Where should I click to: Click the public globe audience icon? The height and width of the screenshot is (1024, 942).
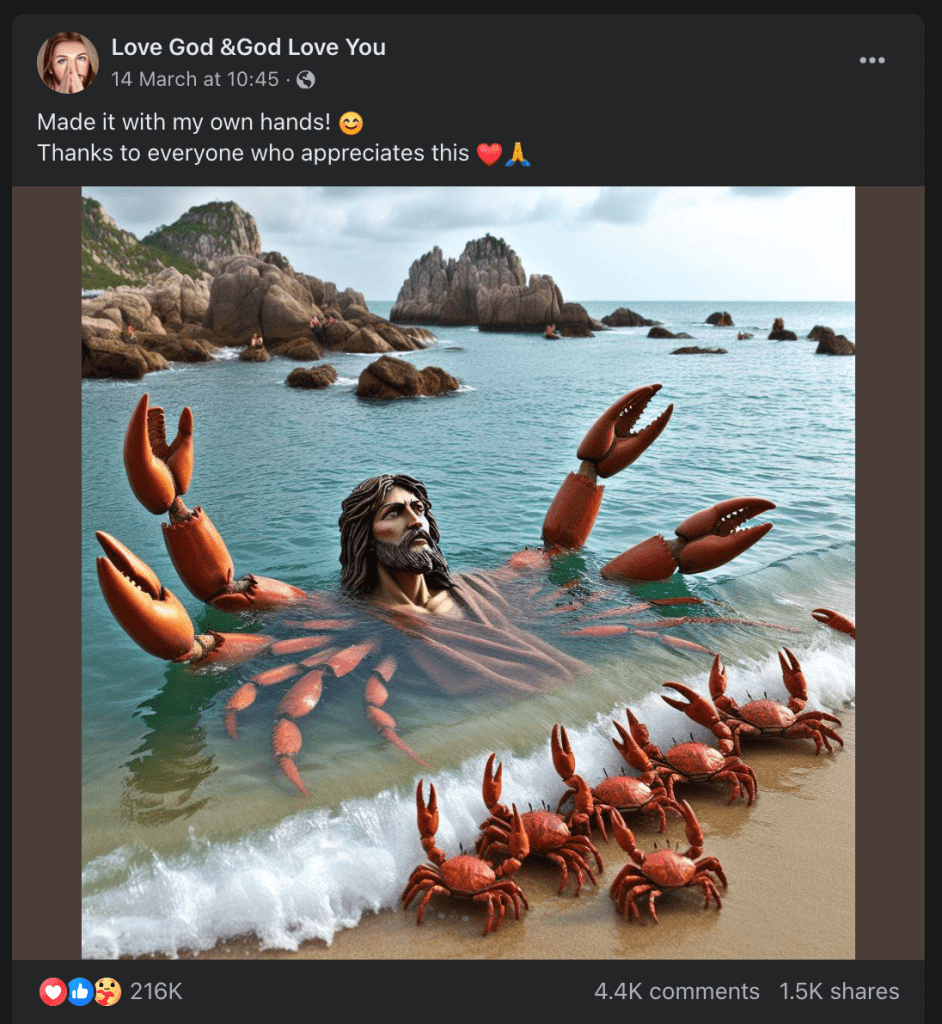point(306,80)
